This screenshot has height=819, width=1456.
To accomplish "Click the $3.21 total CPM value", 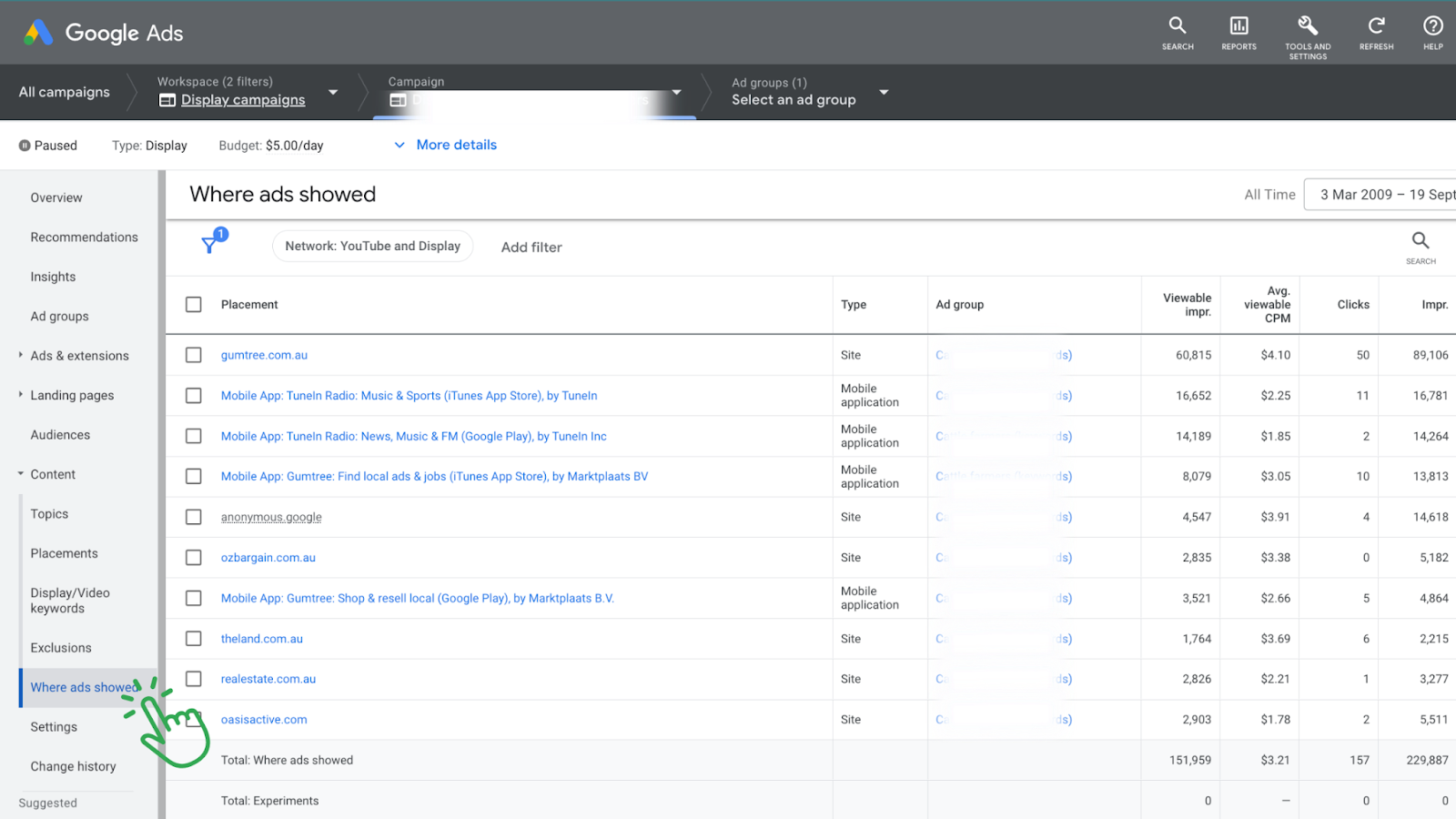I will (x=1276, y=760).
